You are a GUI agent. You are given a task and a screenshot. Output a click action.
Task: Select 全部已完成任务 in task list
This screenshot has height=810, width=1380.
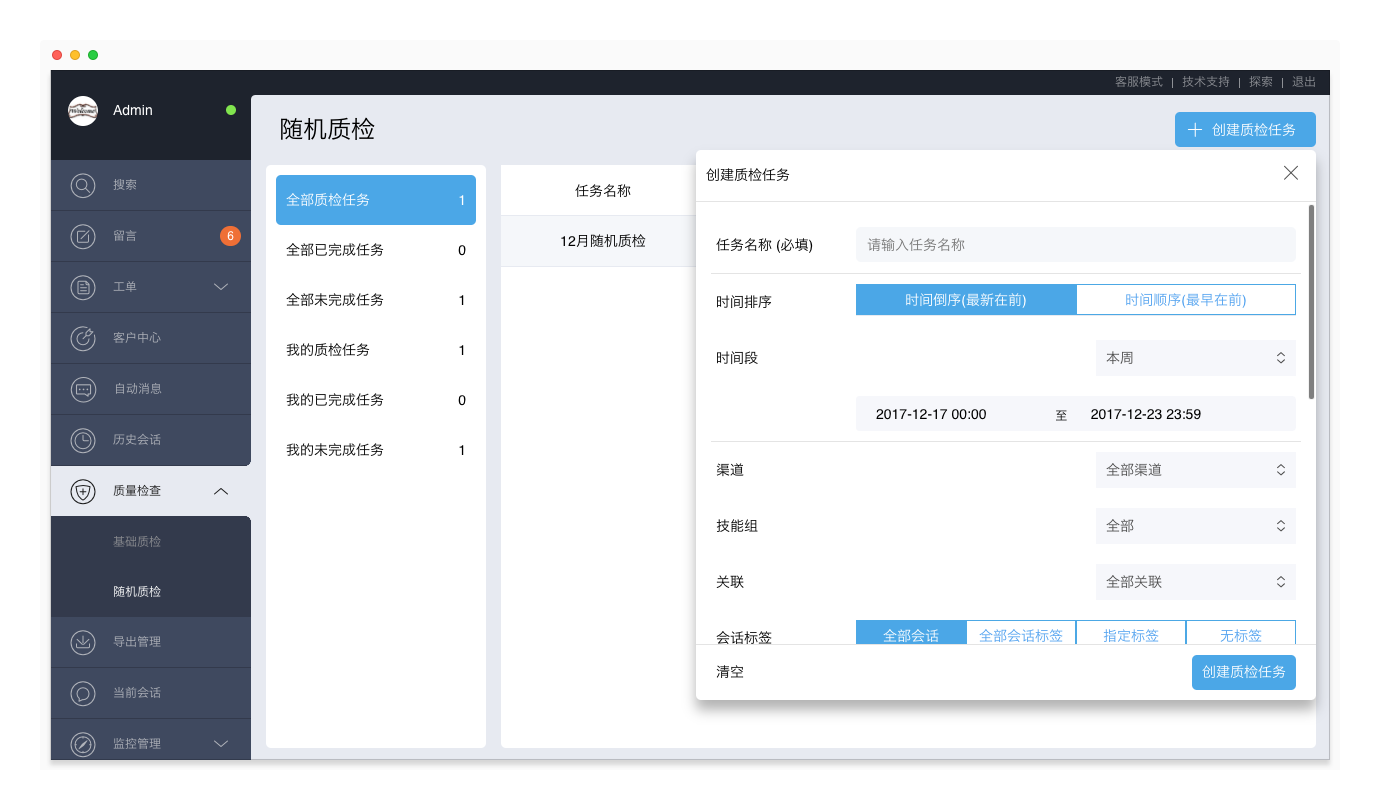375,250
